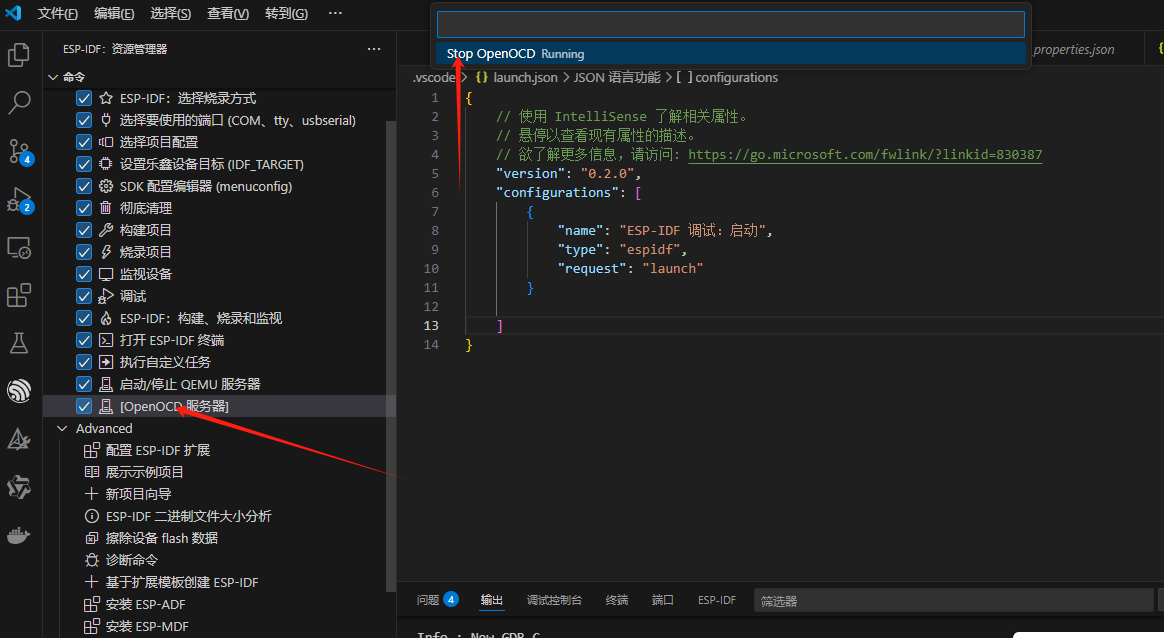Open the Docker view in activity bar
The image size is (1164, 638).
pos(19,535)
